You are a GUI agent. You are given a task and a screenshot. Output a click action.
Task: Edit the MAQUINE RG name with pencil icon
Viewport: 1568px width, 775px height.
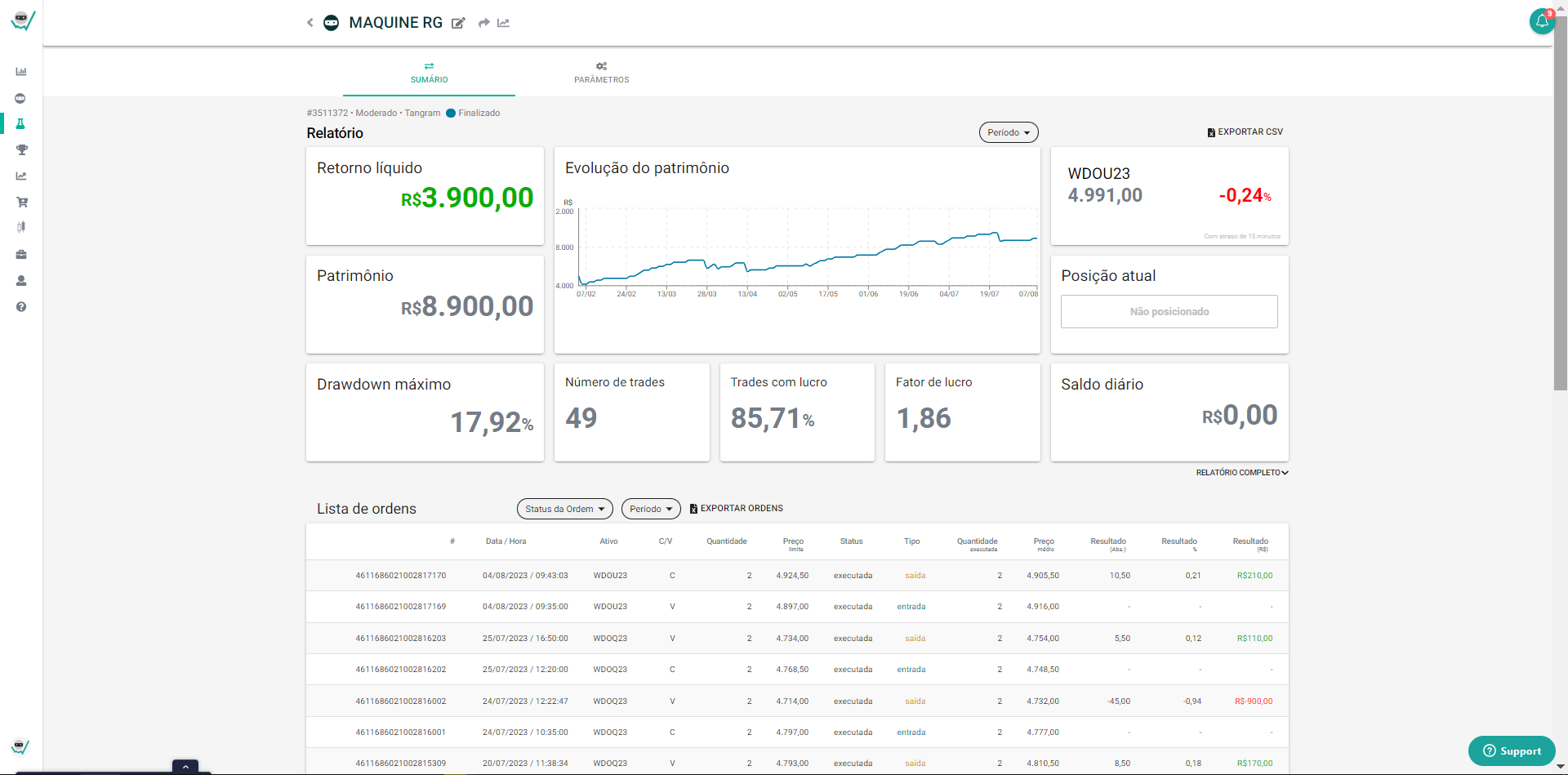(x=458, y=23)
